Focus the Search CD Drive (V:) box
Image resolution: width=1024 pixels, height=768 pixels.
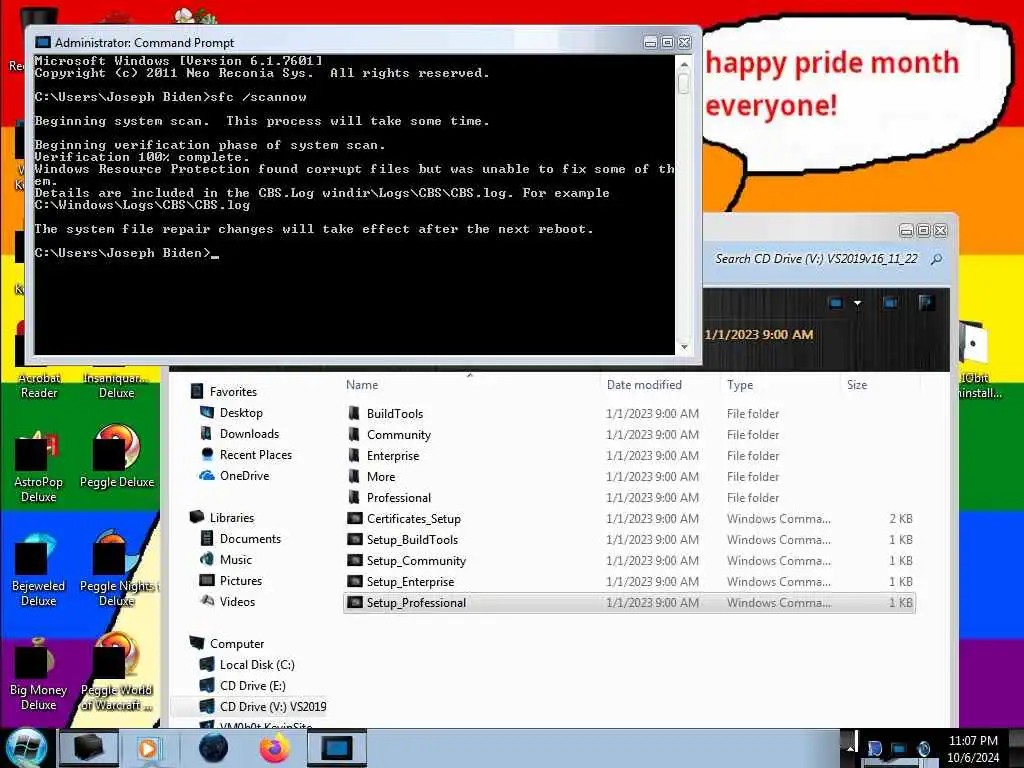[816, 259]
